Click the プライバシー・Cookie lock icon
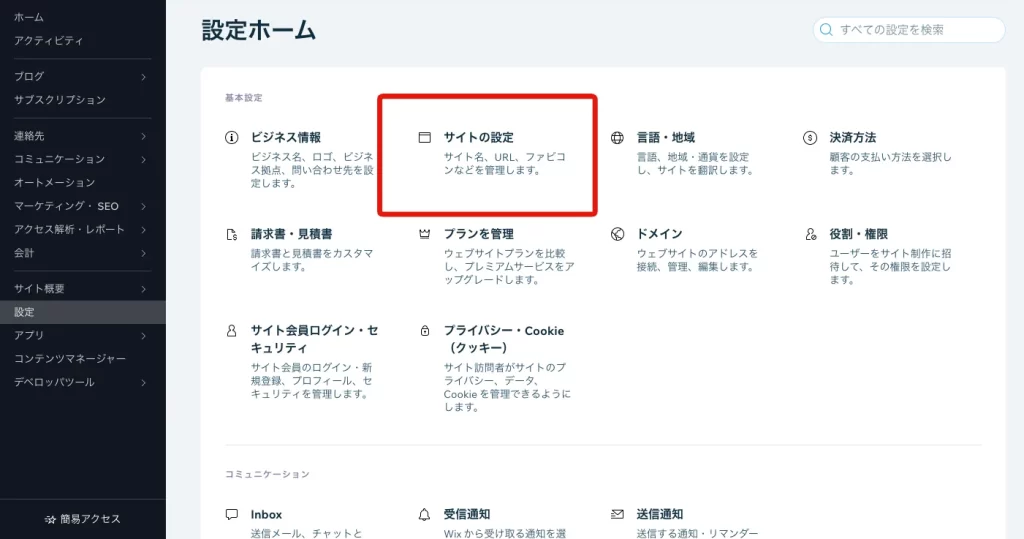The image size is (1024, 539). click(424, 331)
